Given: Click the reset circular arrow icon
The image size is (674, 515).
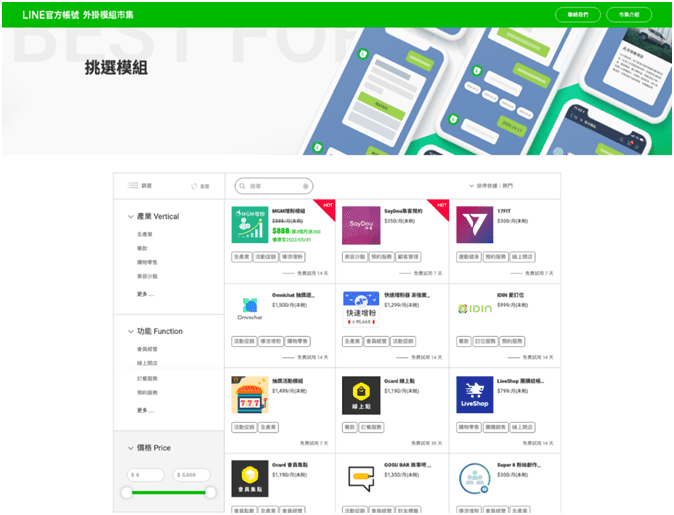Looking at the screenshot, I should 194,186.
